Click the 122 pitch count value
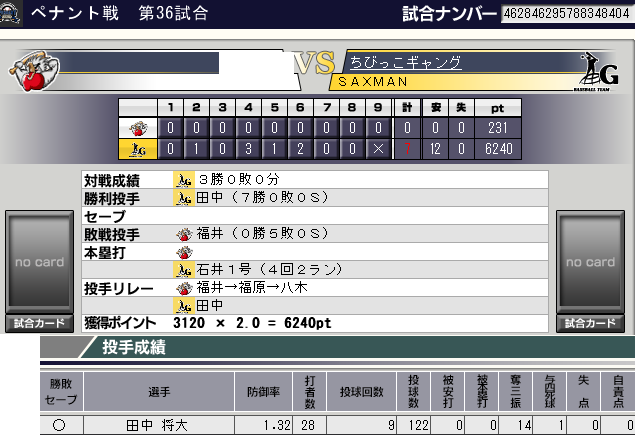635x435 pixels. click(419, 425)
